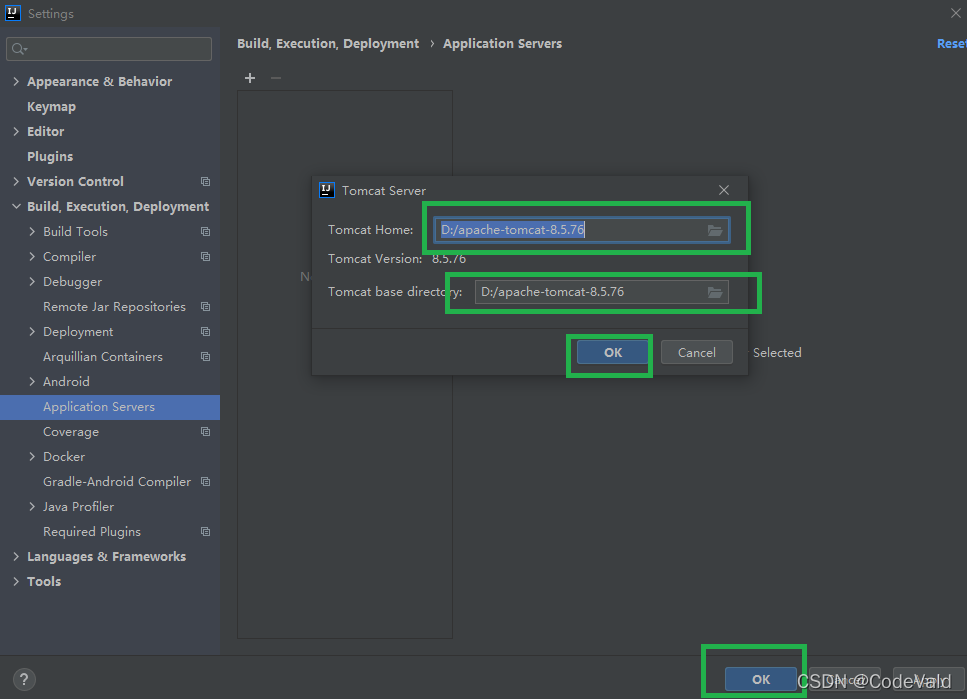Confirm Tomcat Server dialog with OK
The width and height of the screenshot is (967, 699).
coord(612,352)
